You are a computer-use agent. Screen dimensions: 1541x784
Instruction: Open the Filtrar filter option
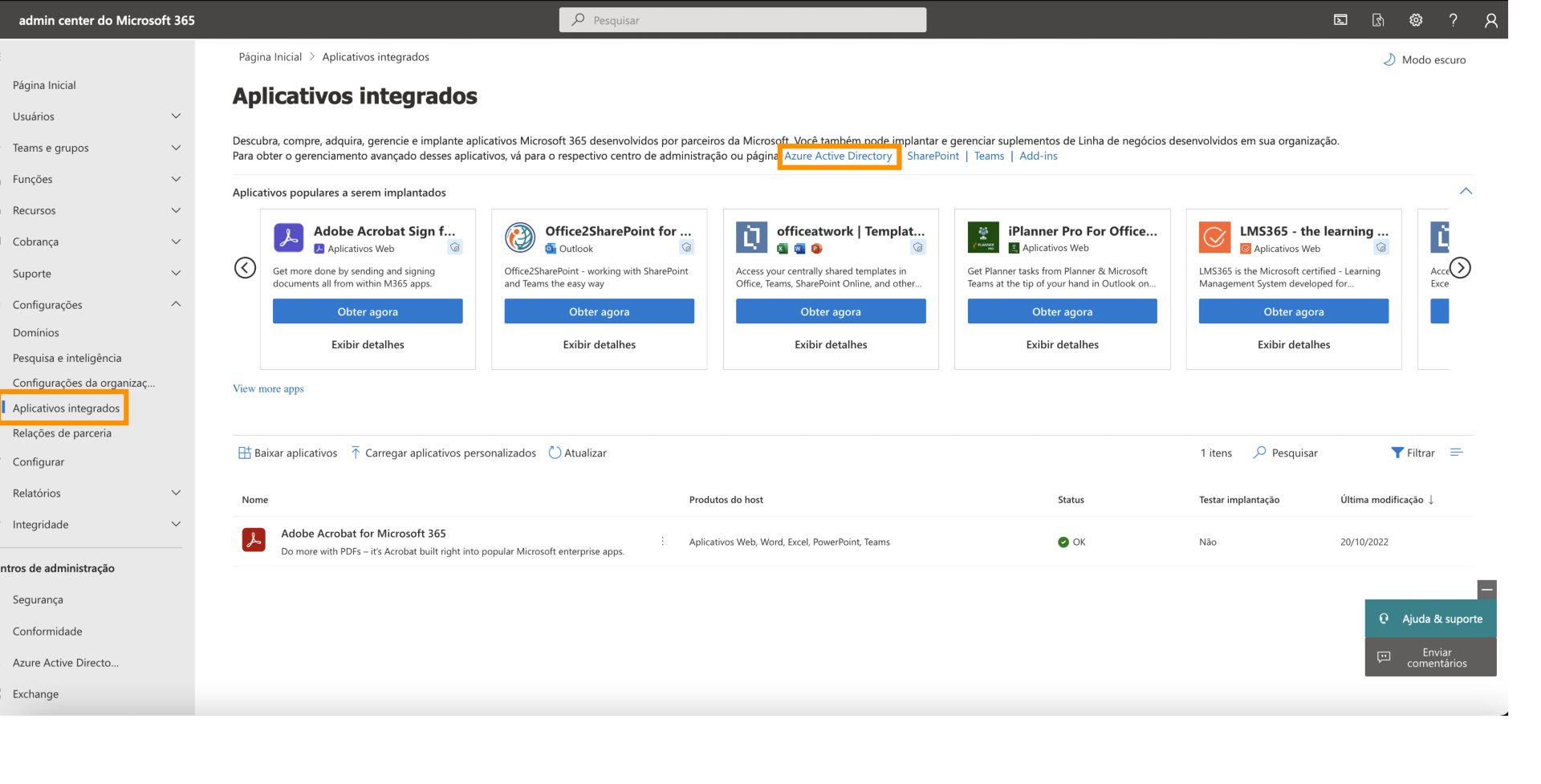(x=1413, y=453)
